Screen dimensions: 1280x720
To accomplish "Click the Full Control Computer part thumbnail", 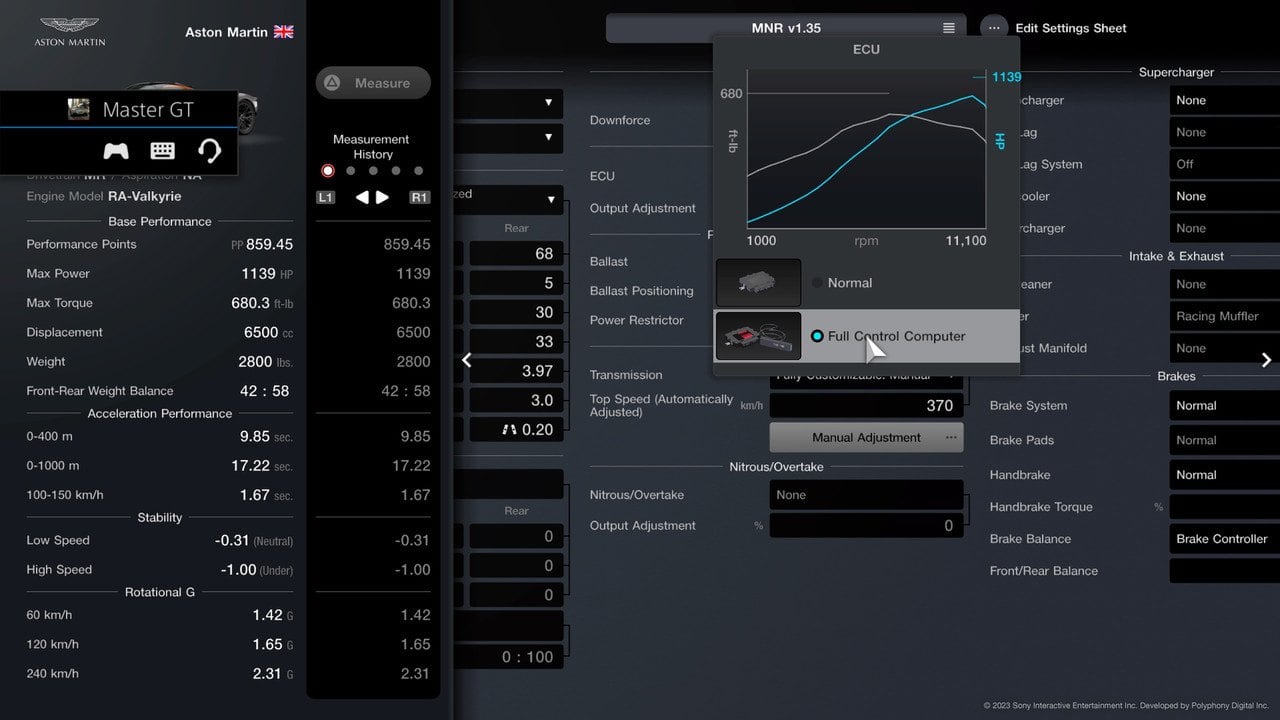I will coord(758,336).
